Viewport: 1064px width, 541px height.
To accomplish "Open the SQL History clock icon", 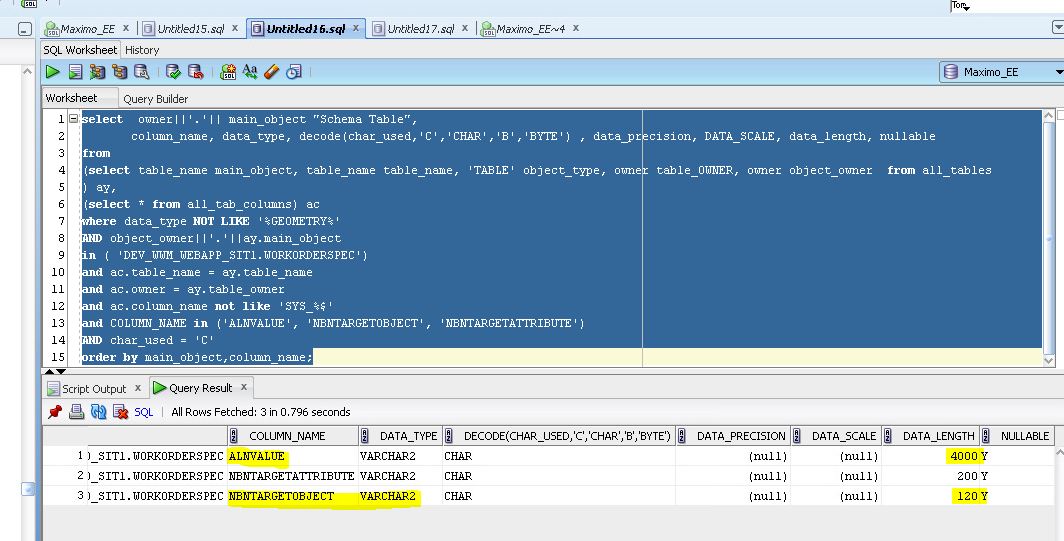I will click(x=294, y=72).
